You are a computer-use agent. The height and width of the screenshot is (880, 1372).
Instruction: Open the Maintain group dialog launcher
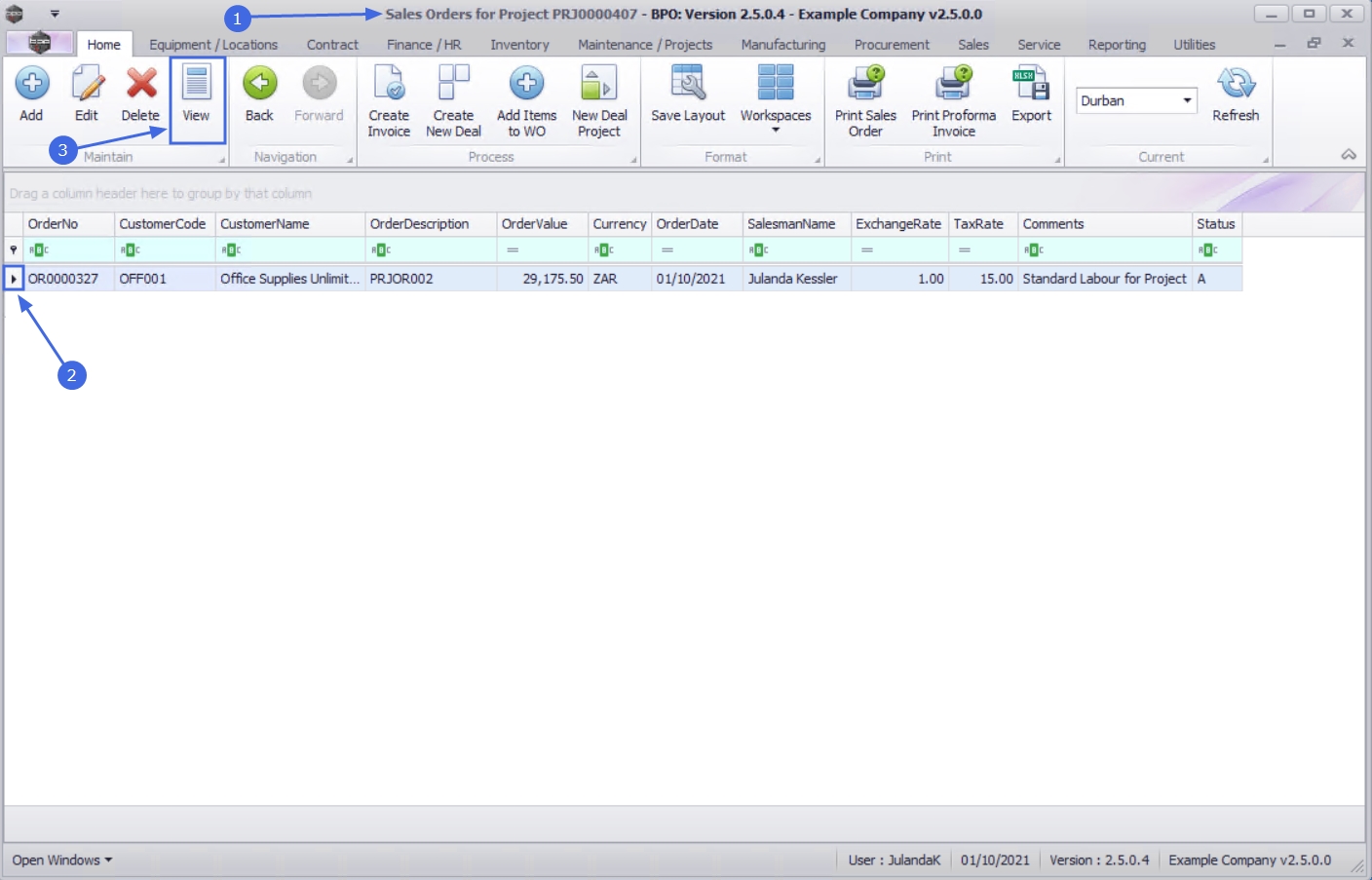(221, 160)
